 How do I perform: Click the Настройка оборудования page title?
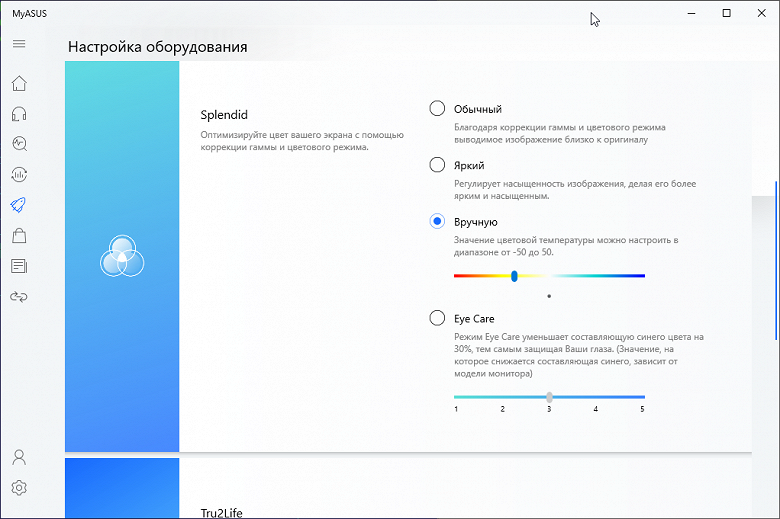click(x=158, y=47)
